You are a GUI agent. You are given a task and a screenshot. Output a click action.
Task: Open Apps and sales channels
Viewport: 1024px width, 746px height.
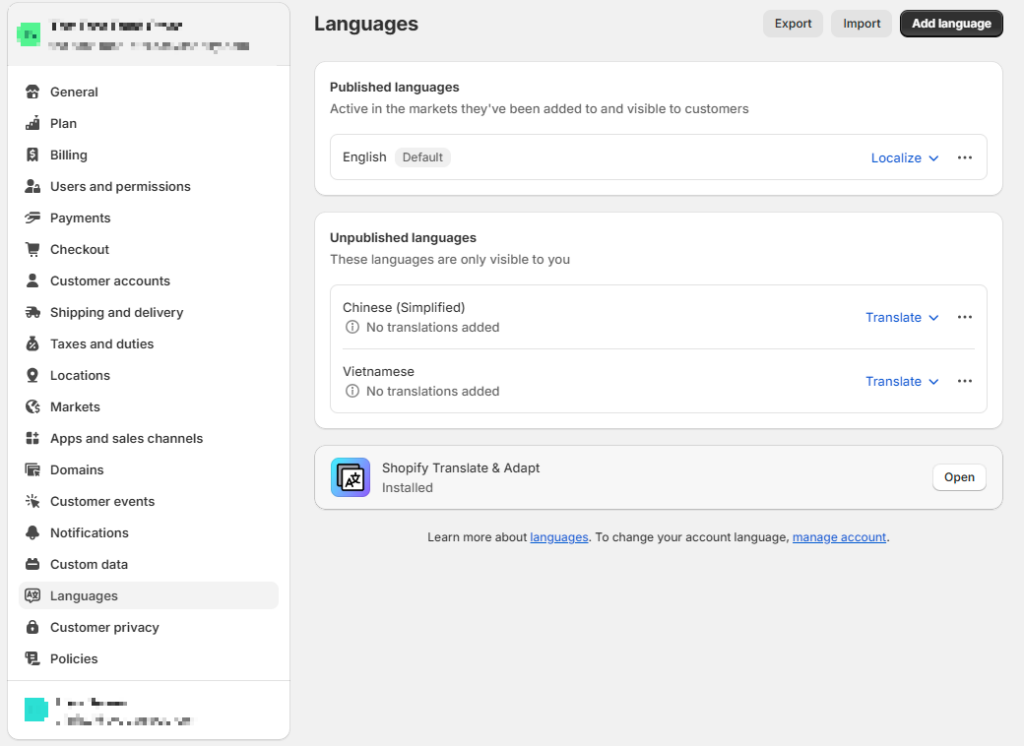tap(149, 438)
